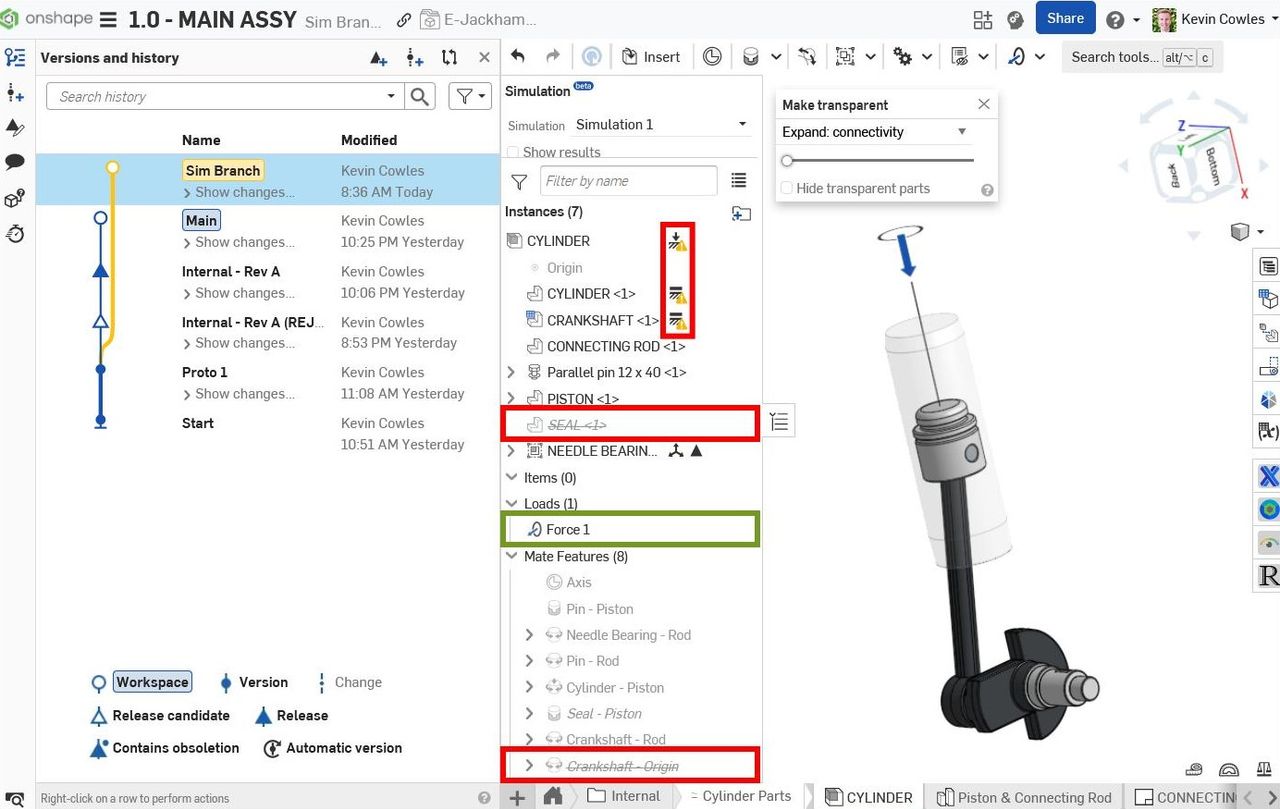Click the list view icon beside Filter by name

(739, 180)
